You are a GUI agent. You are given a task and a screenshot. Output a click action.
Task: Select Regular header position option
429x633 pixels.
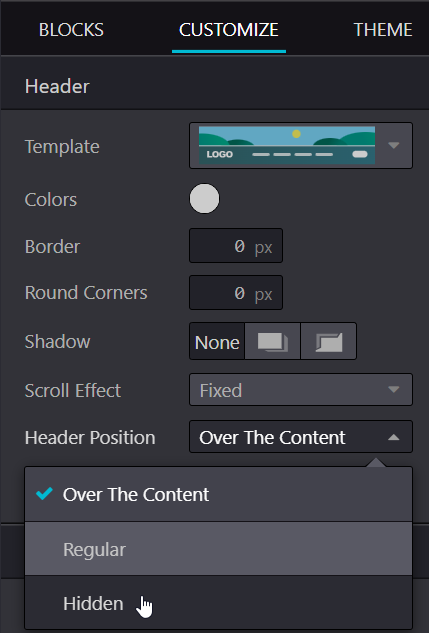(x=218, y=549)
